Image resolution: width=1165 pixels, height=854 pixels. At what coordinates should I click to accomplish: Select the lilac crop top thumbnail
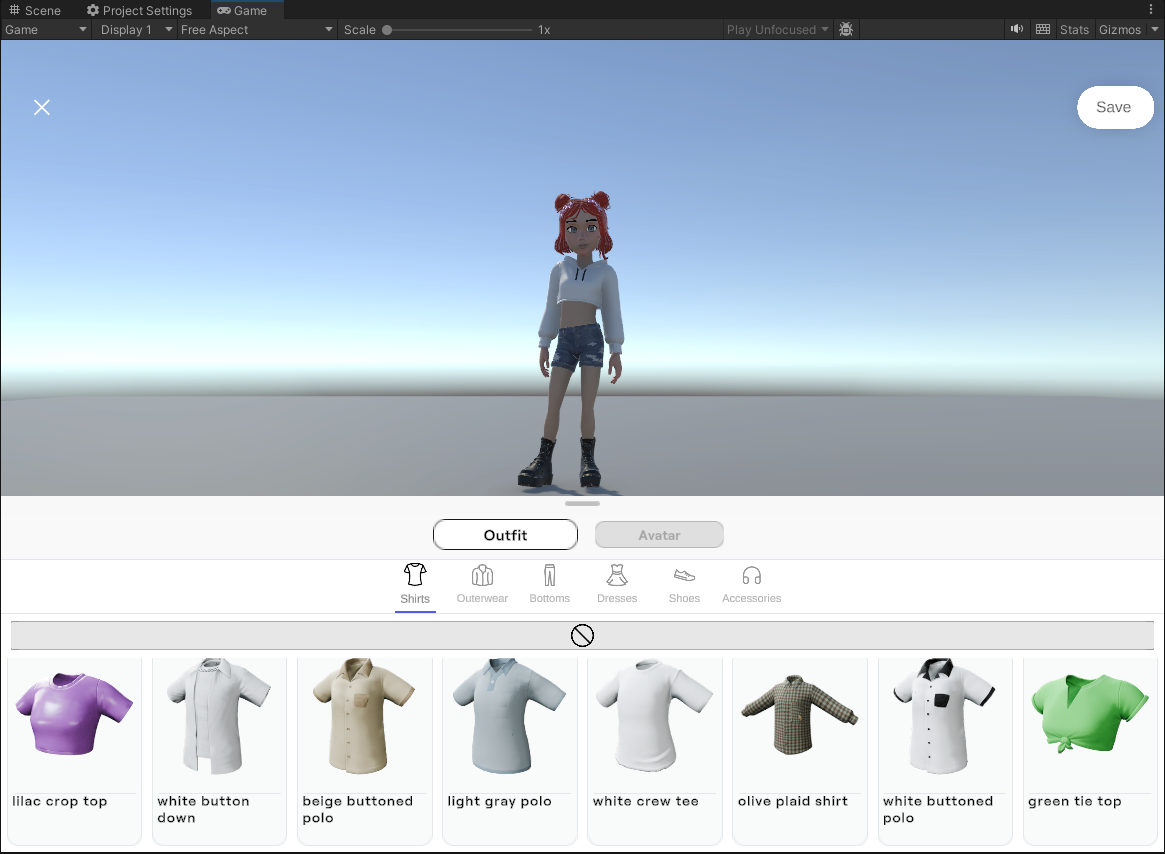coord(74,715)
